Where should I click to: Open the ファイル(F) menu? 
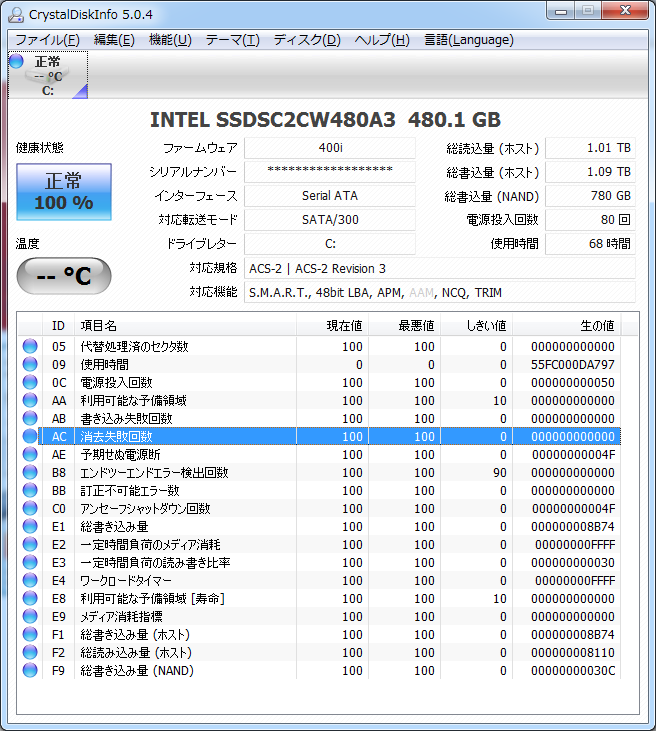(48, 40)
